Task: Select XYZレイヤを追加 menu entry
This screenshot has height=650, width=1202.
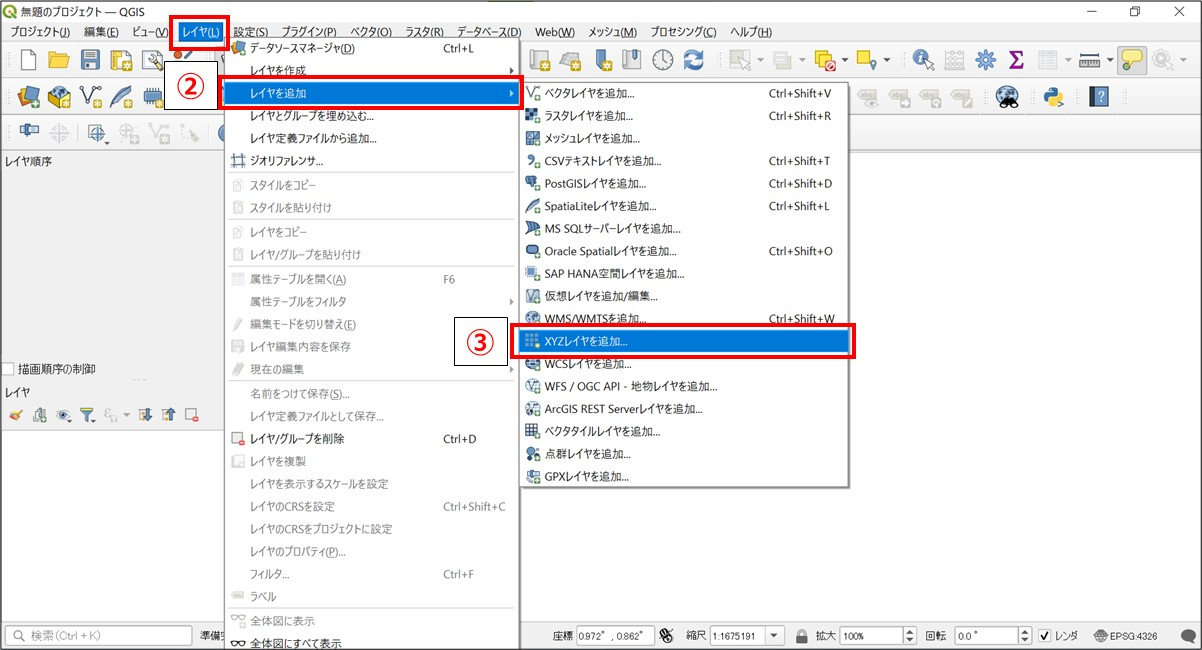Action: tap(684, 341)
